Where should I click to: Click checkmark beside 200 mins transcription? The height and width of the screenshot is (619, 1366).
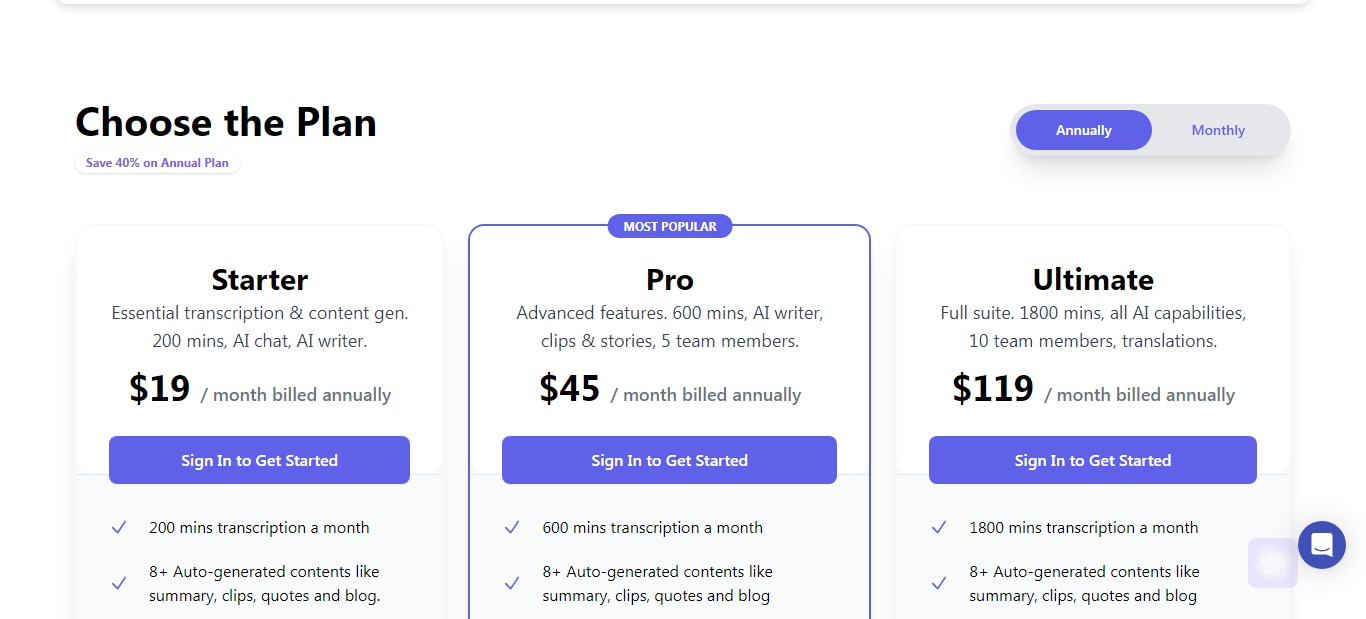(119, 527)
